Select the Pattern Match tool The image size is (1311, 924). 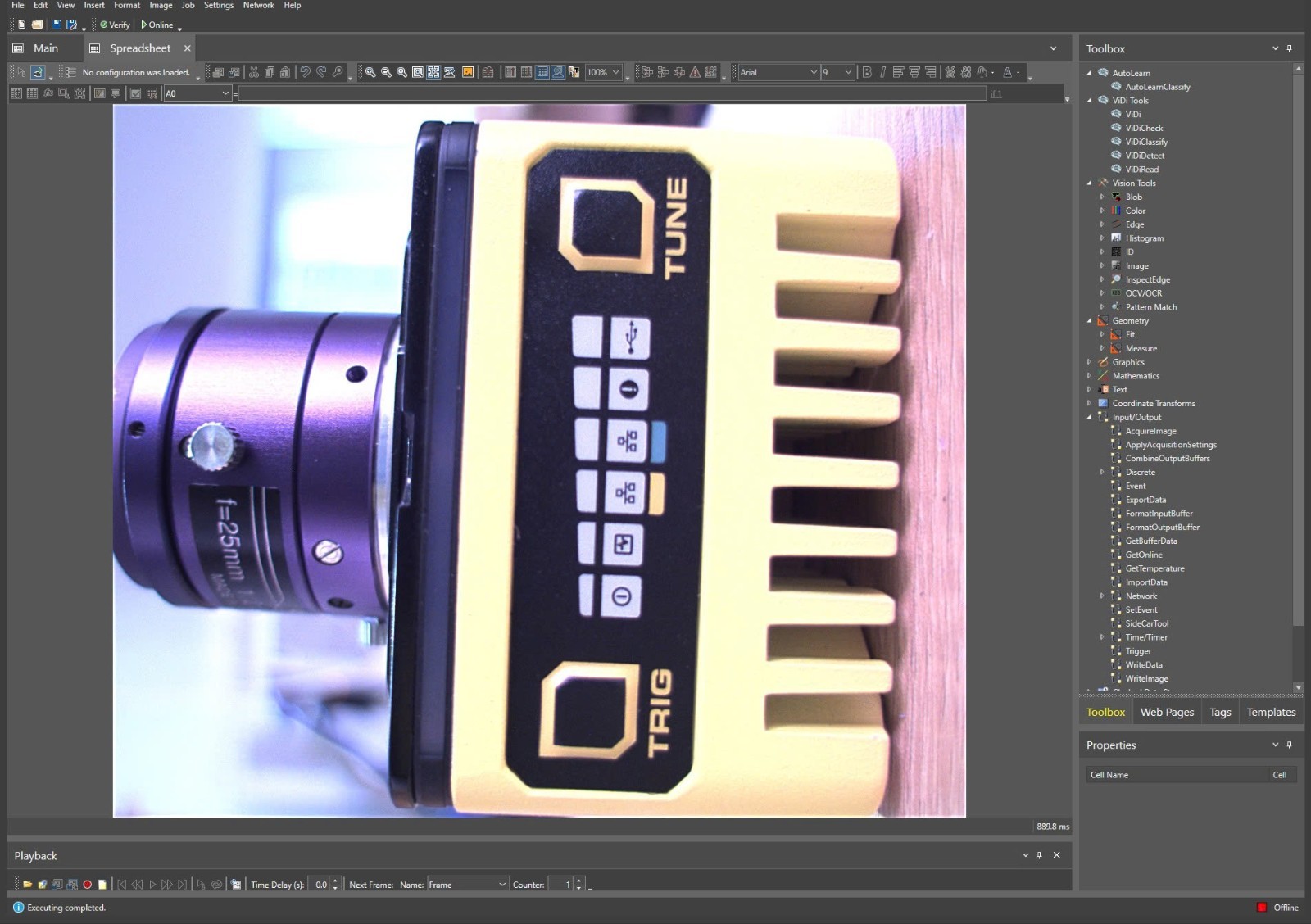click(x=1150, y=307)
